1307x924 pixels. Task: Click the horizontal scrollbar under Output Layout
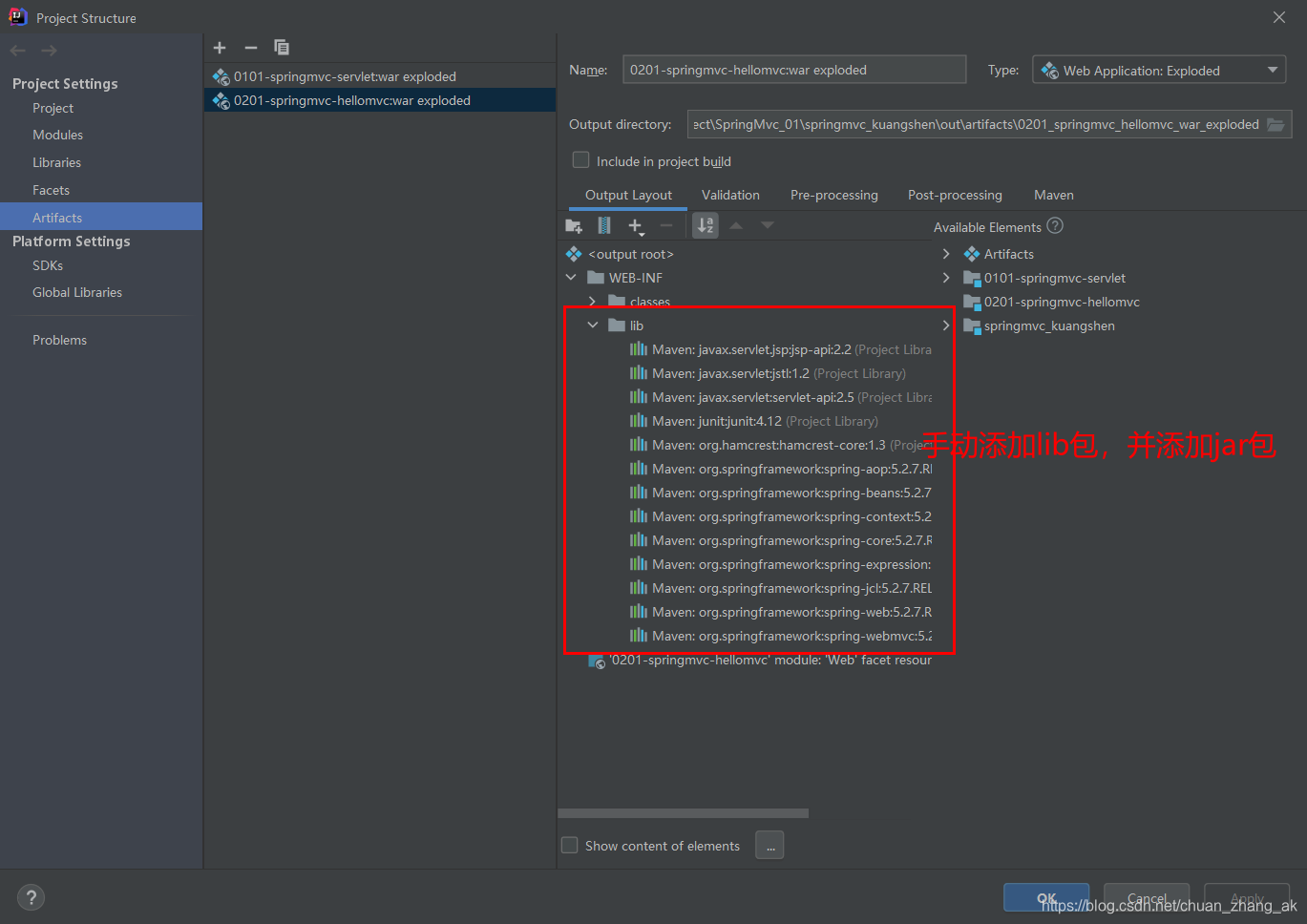(x=683, y=813)
